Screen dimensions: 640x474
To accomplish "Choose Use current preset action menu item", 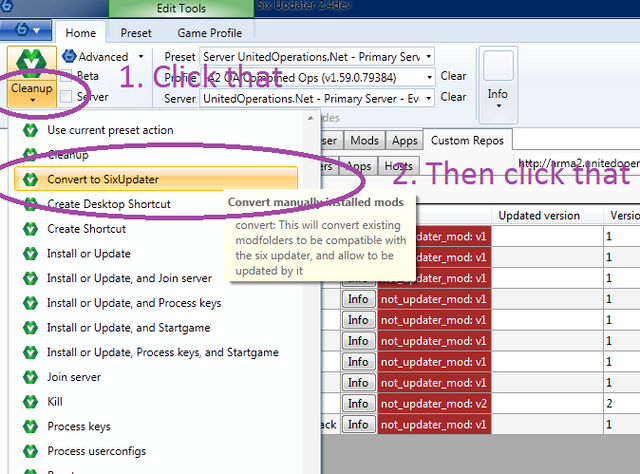I will (x=156, y=130).
